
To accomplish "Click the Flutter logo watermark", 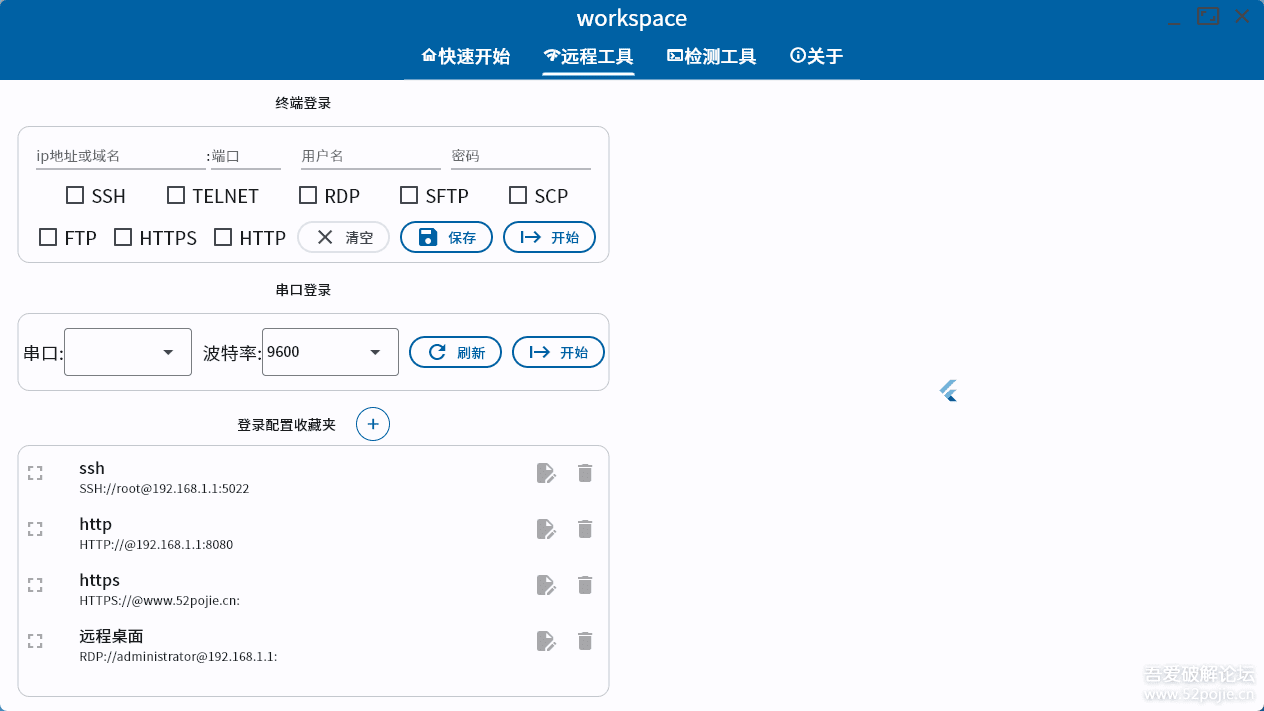I will click(947, 390).
